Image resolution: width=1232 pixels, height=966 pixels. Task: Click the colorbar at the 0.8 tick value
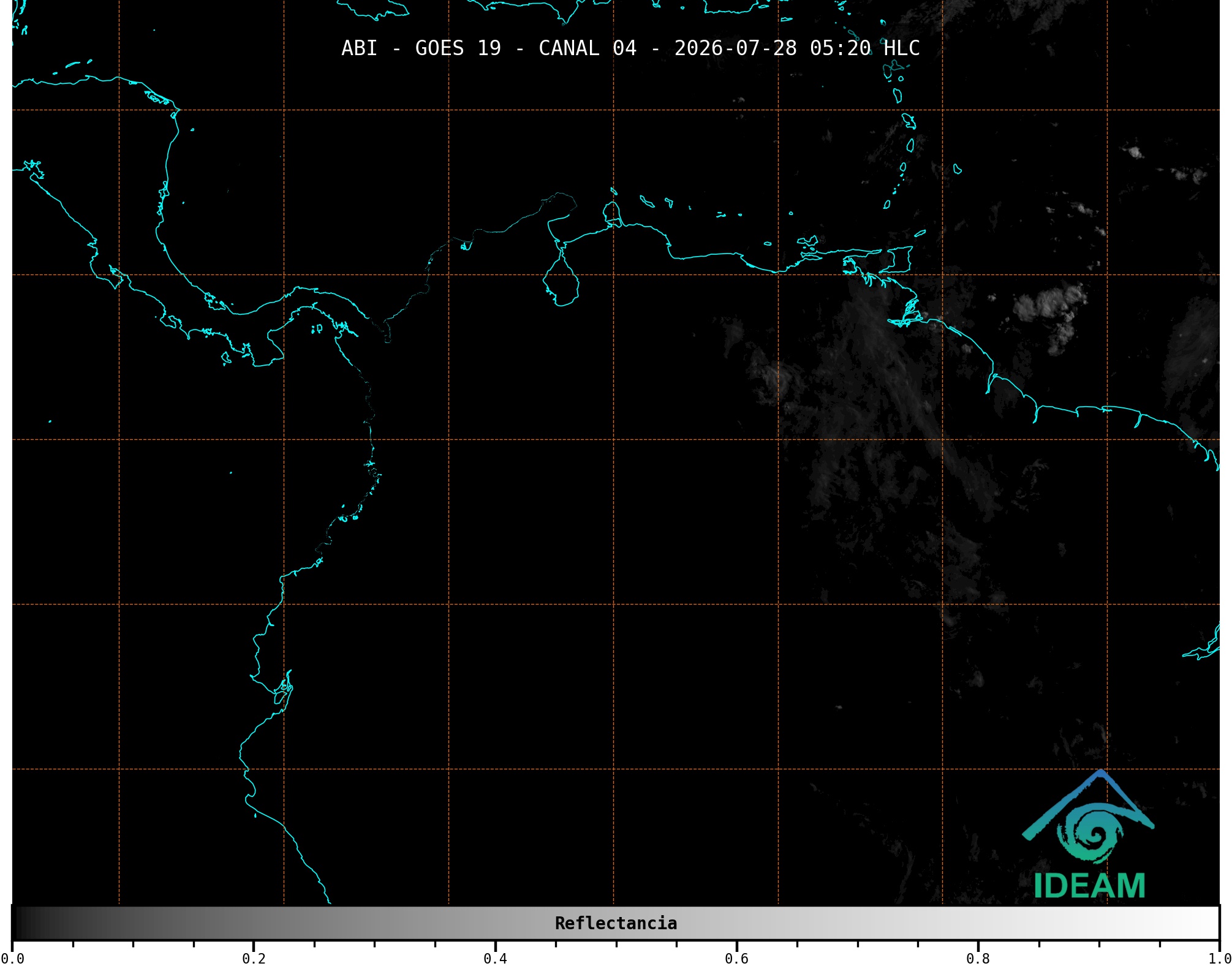coord(978,923)
